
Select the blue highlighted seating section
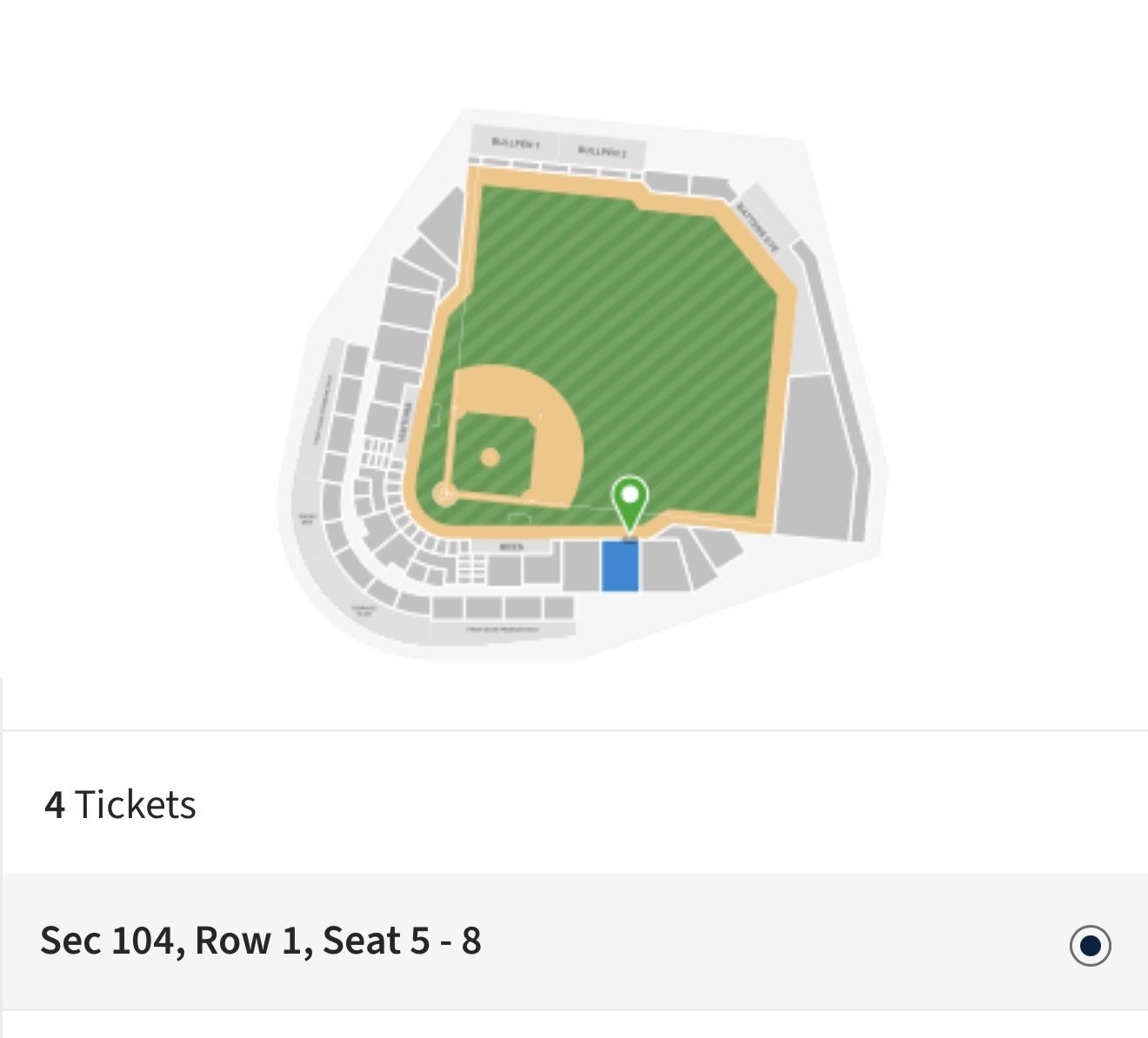620,567
